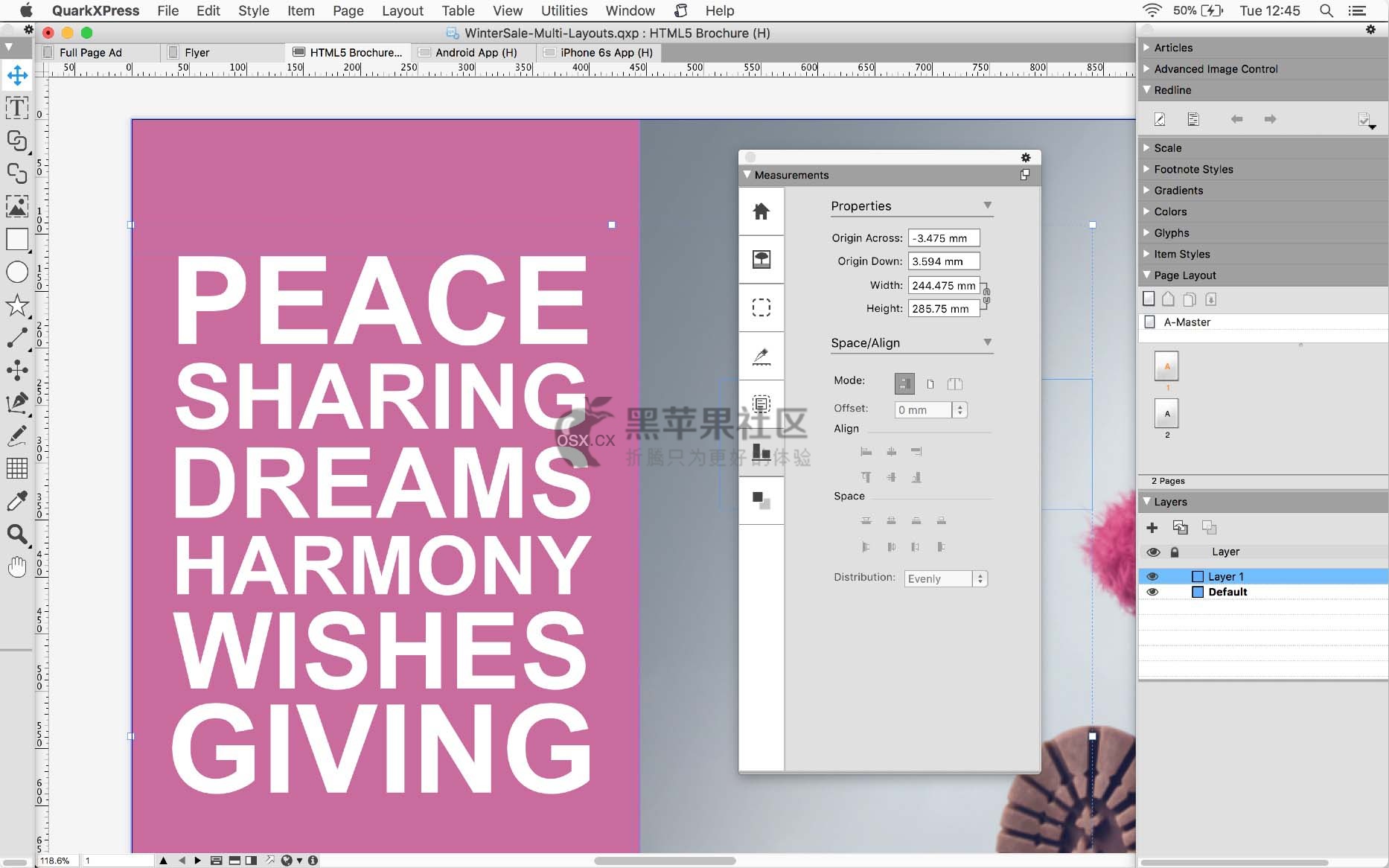Switch to iPhone 6s App (H) tab
This screenshot has width=1389, height=868.
click(600, 52)
